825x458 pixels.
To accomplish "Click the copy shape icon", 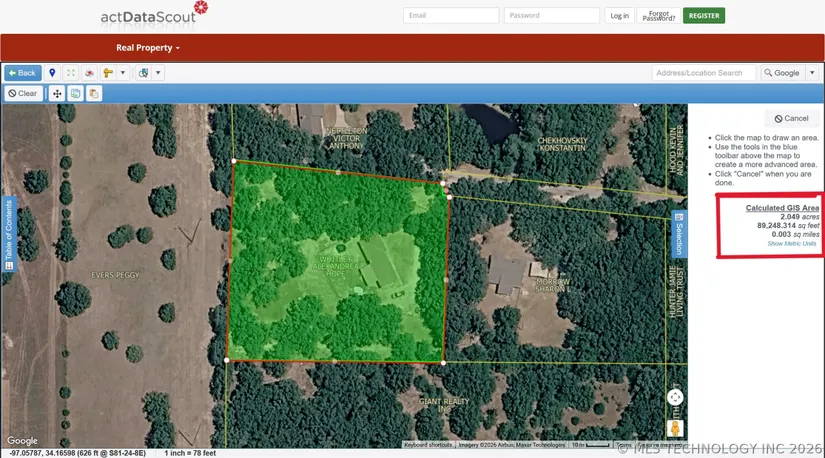I will pos(75,93).
